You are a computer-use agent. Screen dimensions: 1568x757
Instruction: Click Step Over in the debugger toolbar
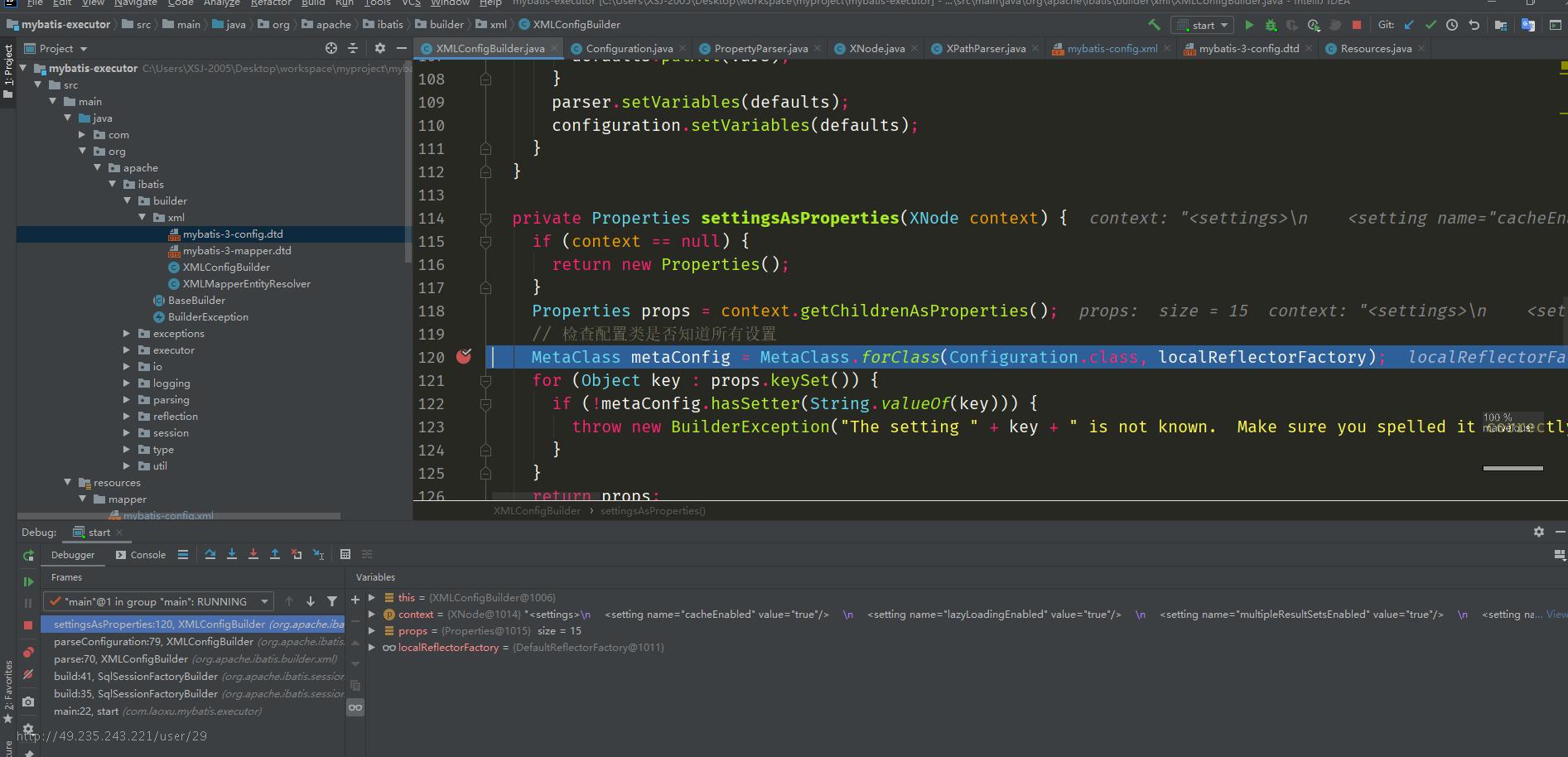tap(210, 554)
